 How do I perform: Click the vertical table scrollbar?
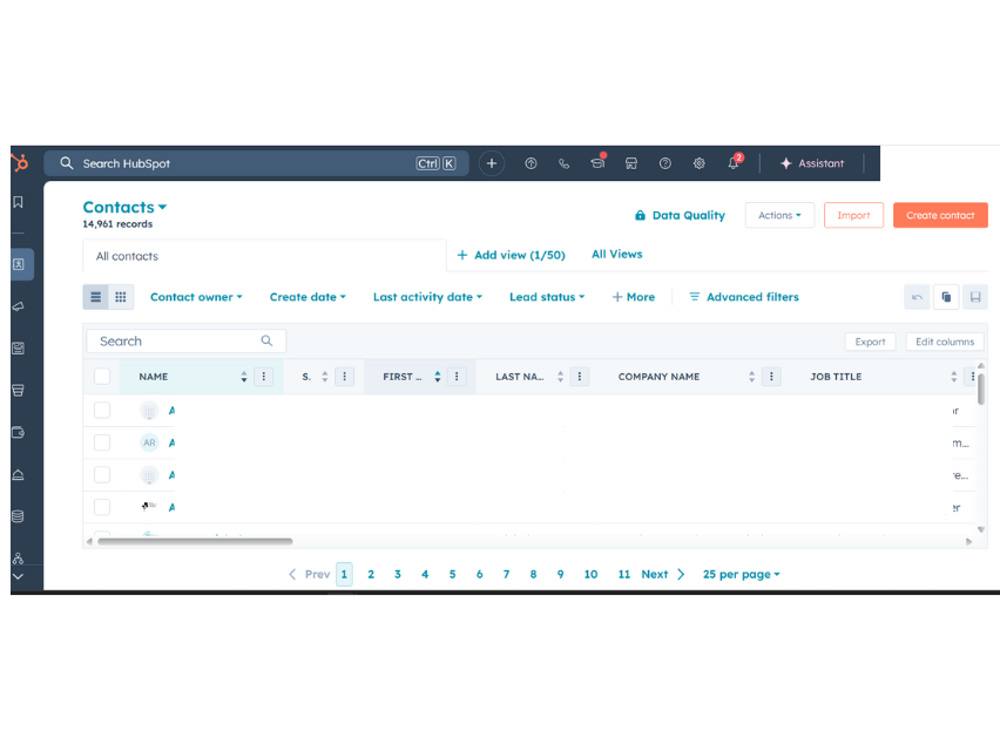coord(981,388)
